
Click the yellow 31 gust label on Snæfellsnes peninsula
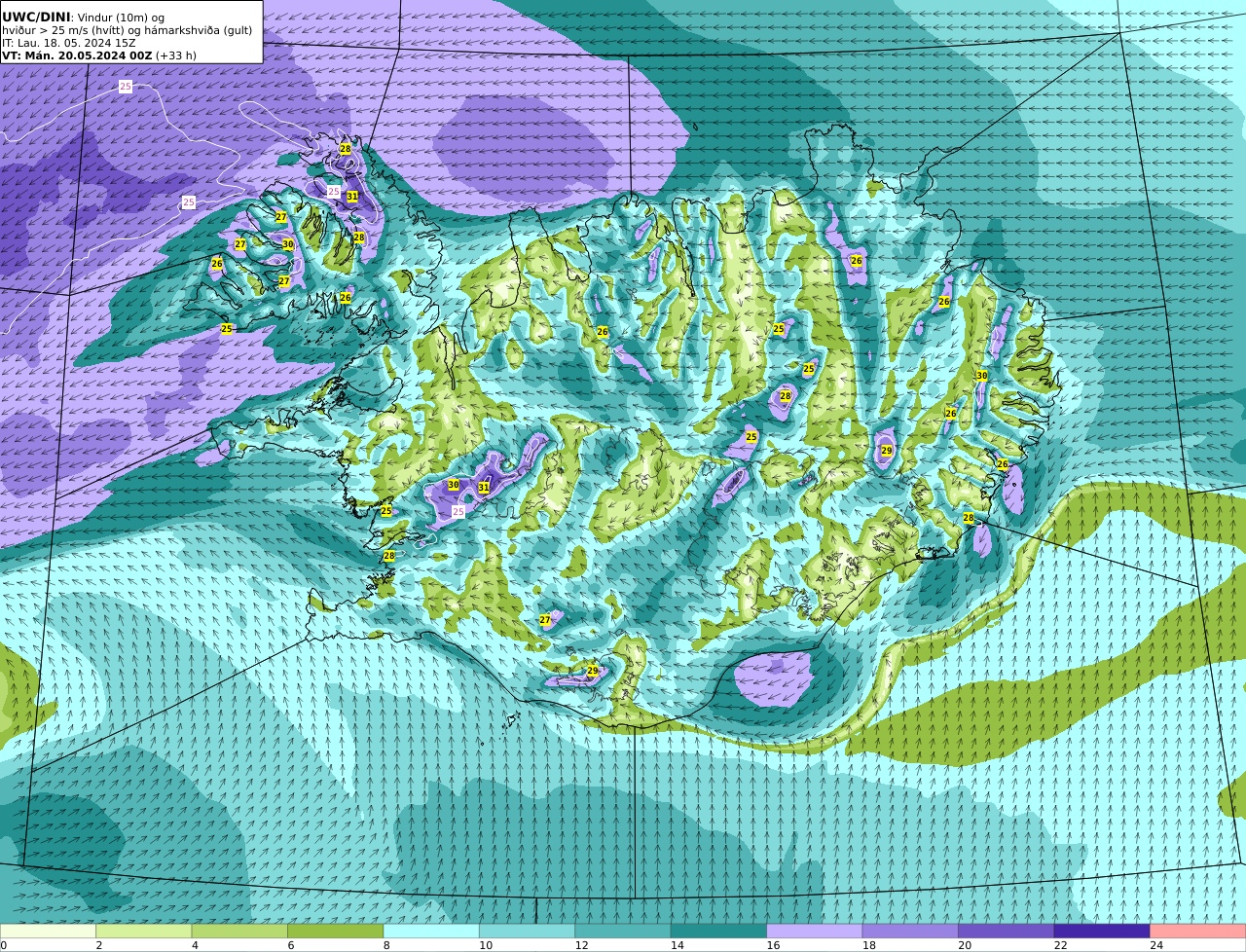[x=484, y=488]
